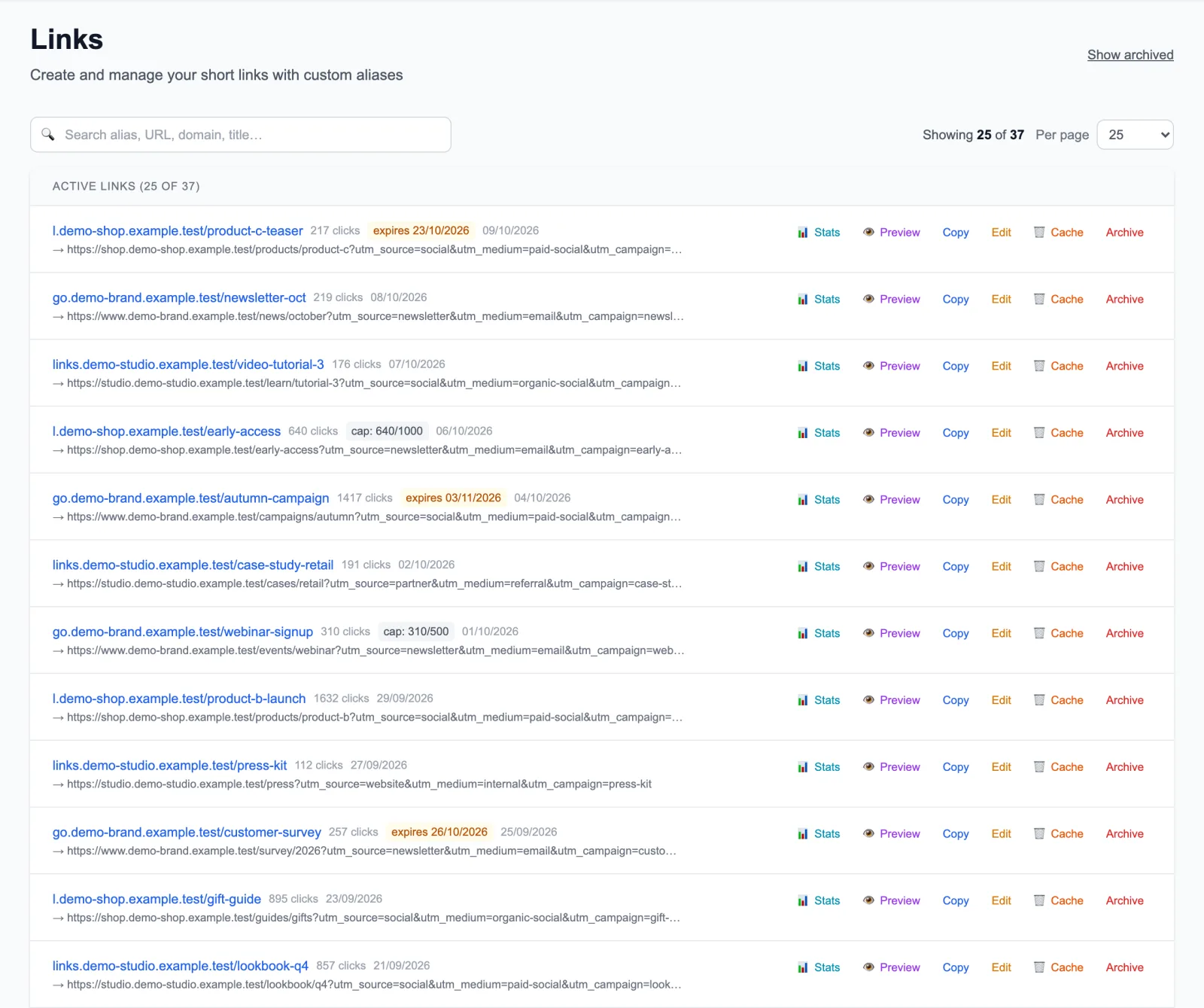The width and height of the screenshot is (1204, 1008).
Task: Clear Cache for lookbook-q4
Action: 1058,968
